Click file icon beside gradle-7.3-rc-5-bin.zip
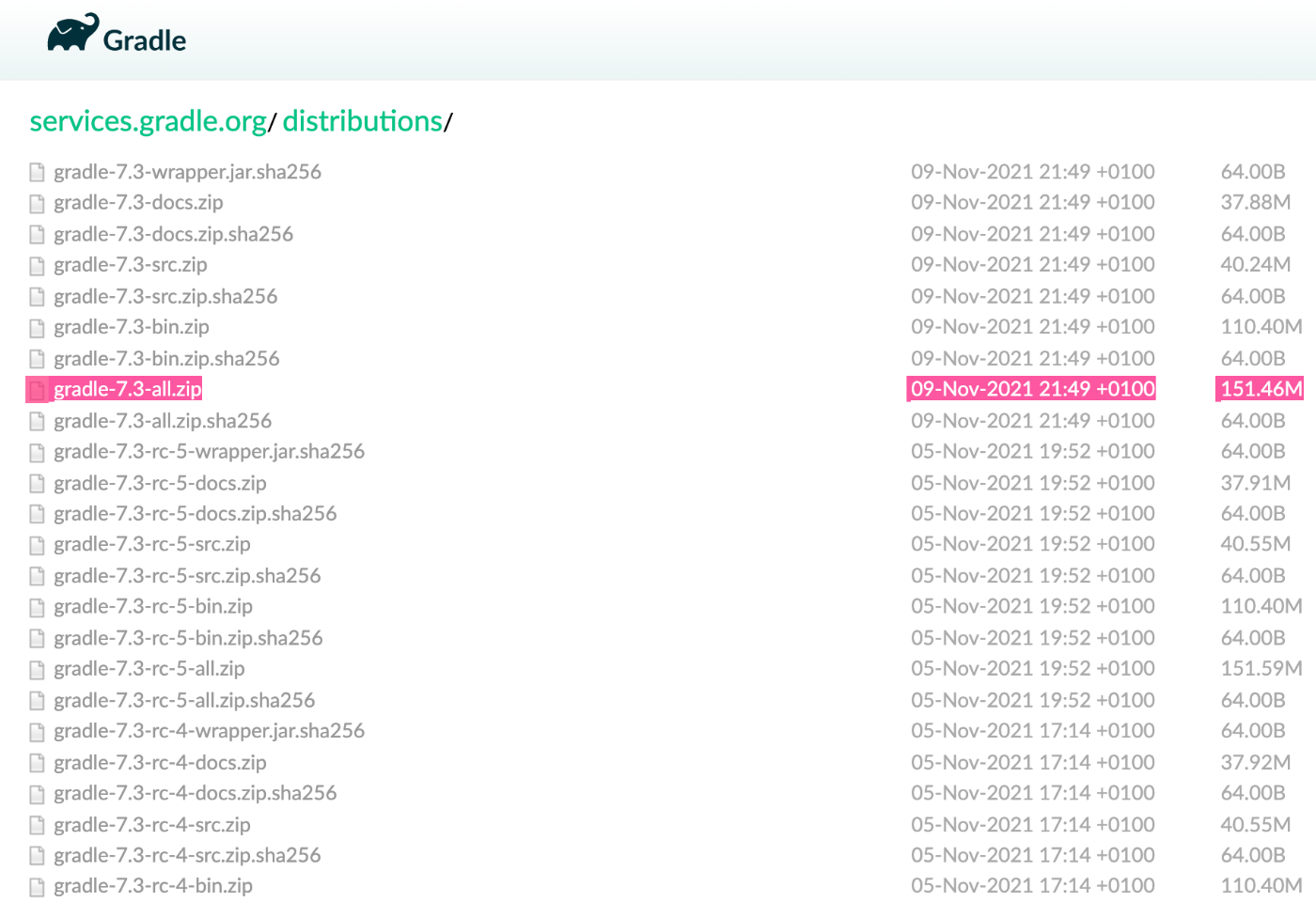This screenshot has height=902, width=1316. (37, 607)
